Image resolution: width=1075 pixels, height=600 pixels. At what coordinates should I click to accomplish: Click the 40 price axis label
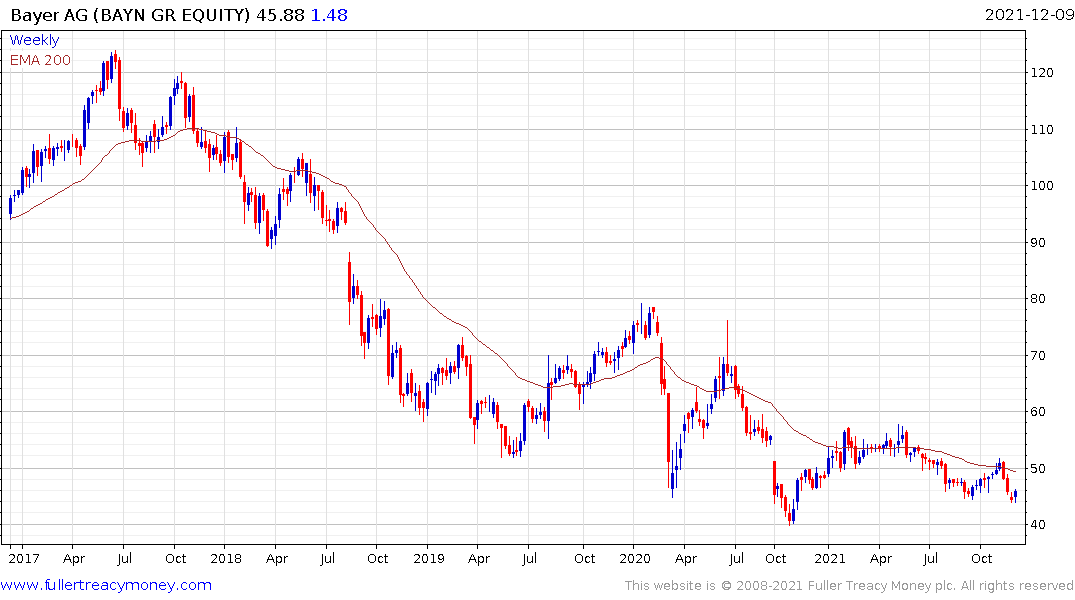tap(1038, 525)
